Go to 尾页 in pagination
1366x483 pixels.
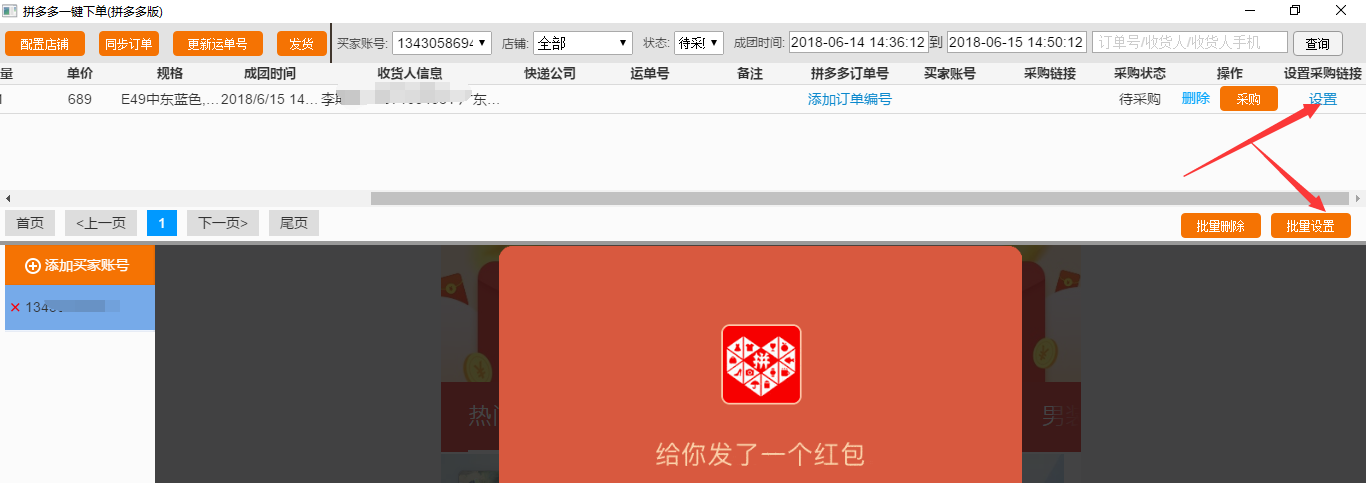294,223
